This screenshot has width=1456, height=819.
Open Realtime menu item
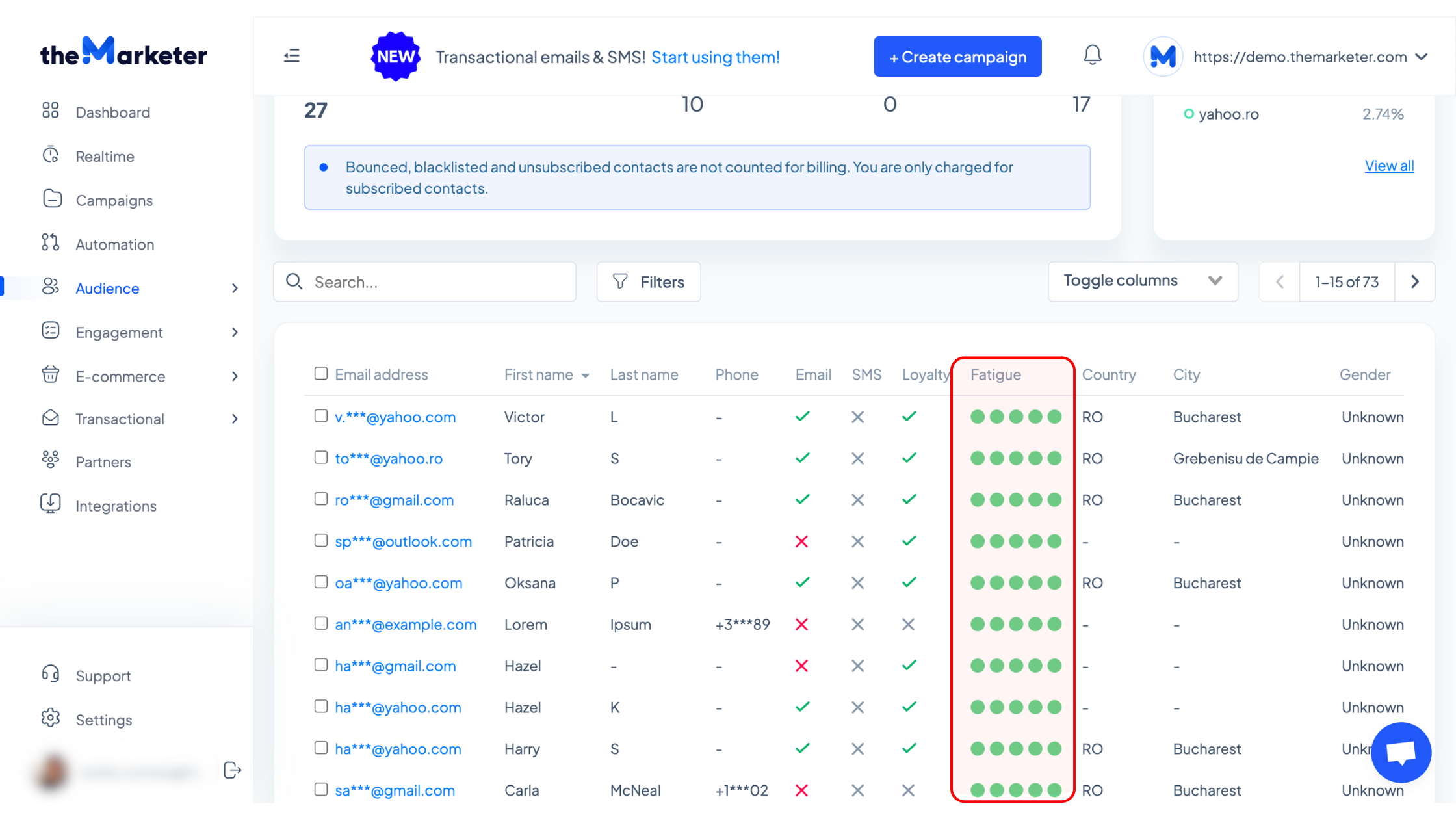(x=105, y=156)
